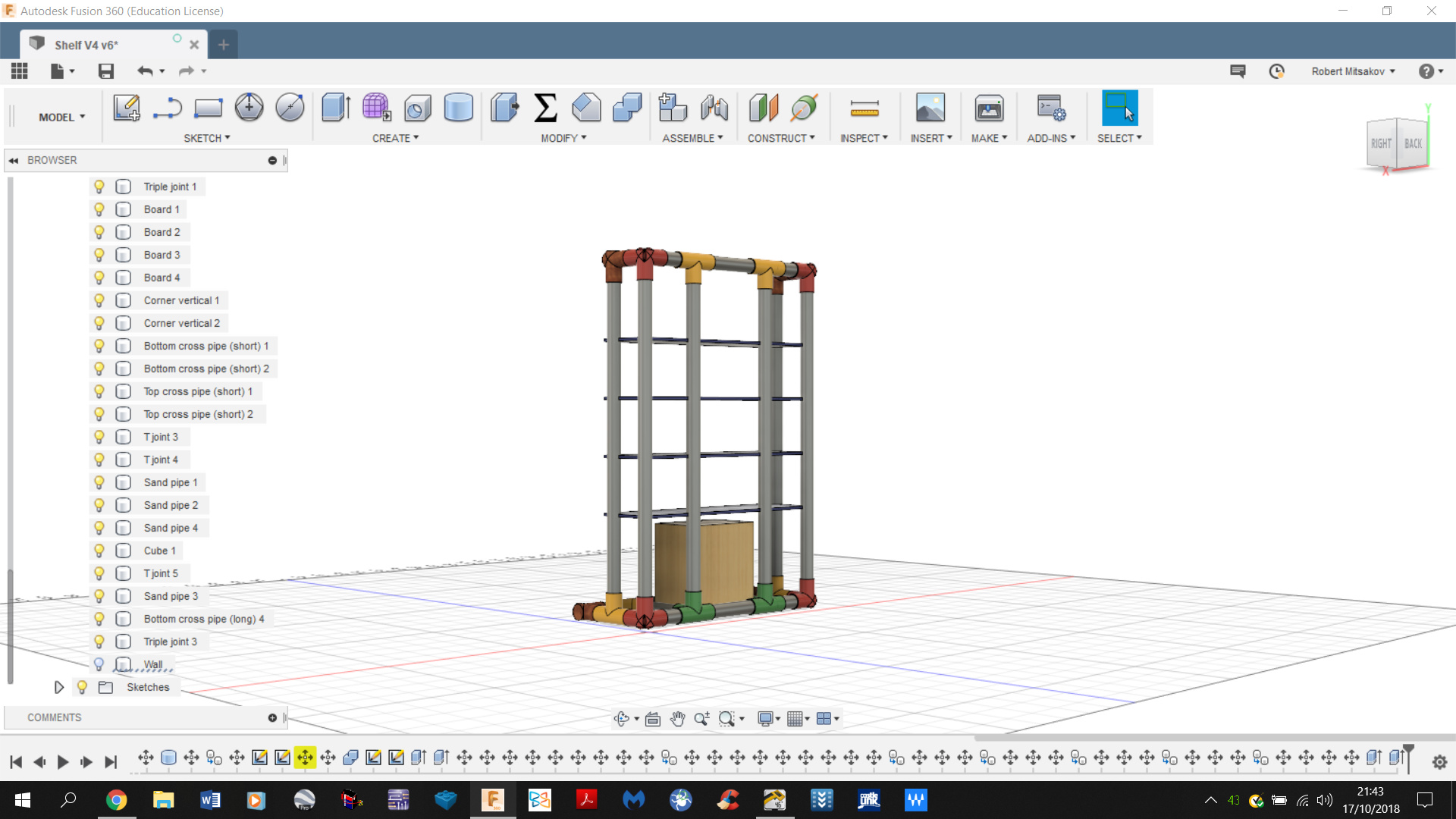1456x819 pixels.
Task: Click highlighted yellow timeline move feature
Action: tap(305, 757)
